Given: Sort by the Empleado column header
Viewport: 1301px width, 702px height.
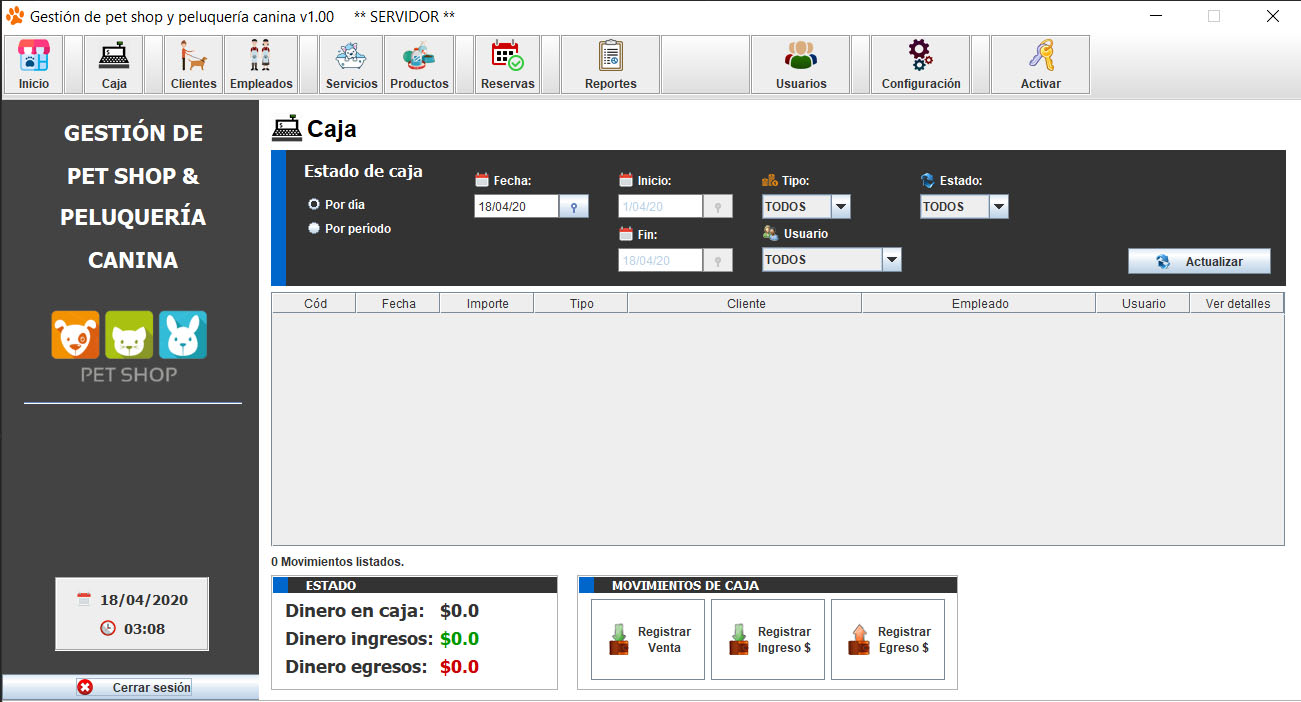Looking at the screenshot, I should coord(979,303).
